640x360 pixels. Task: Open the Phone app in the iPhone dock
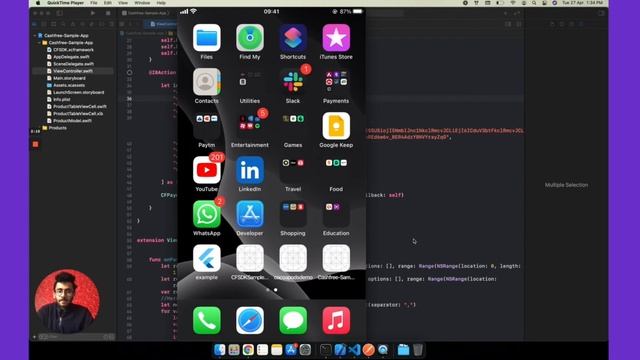[x=207, y=320]
